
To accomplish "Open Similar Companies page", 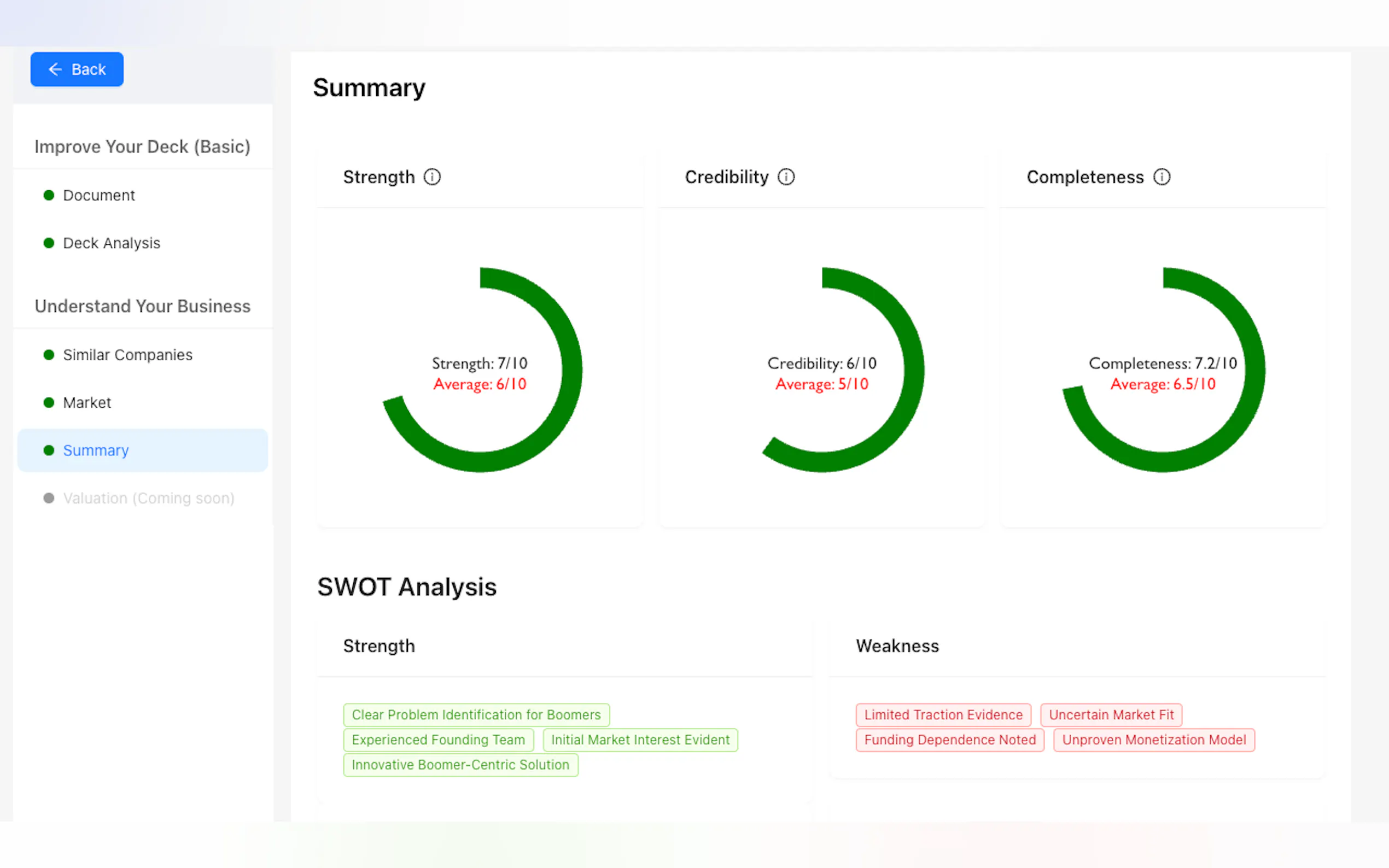I will pos(127,355).
